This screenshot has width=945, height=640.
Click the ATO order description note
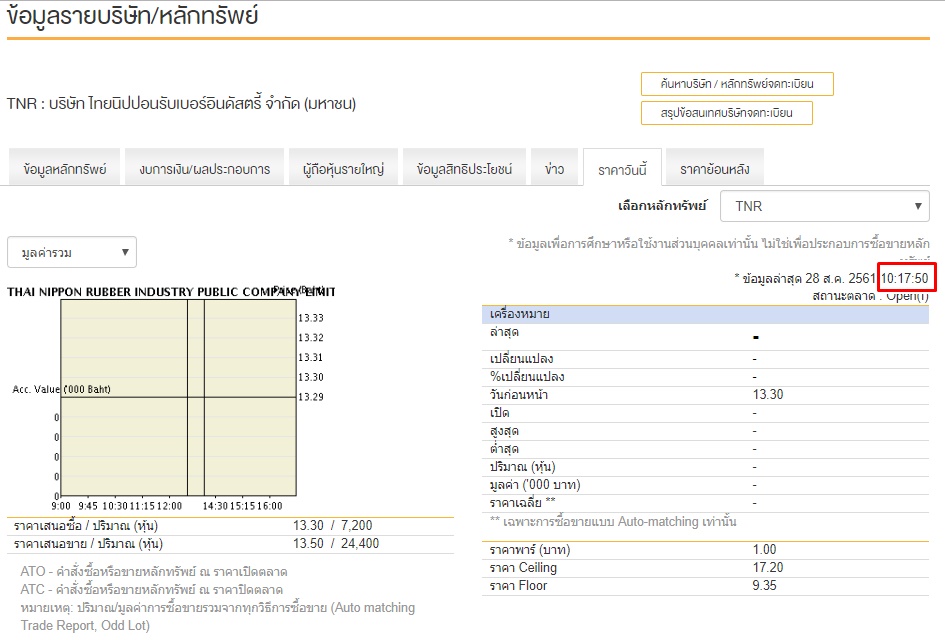pos(154,571)
